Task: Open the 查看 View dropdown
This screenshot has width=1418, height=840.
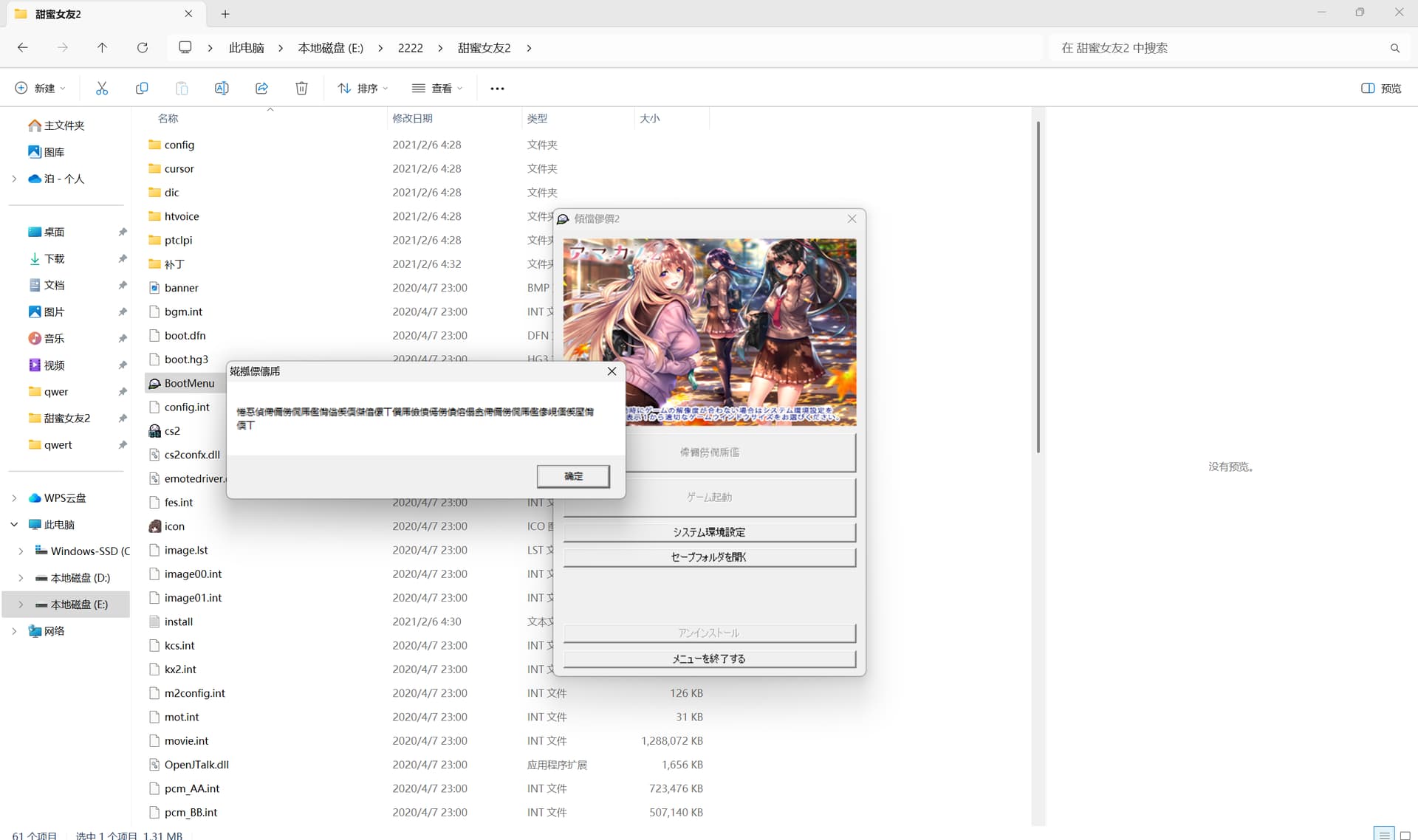Action: [x=437, y=88]
